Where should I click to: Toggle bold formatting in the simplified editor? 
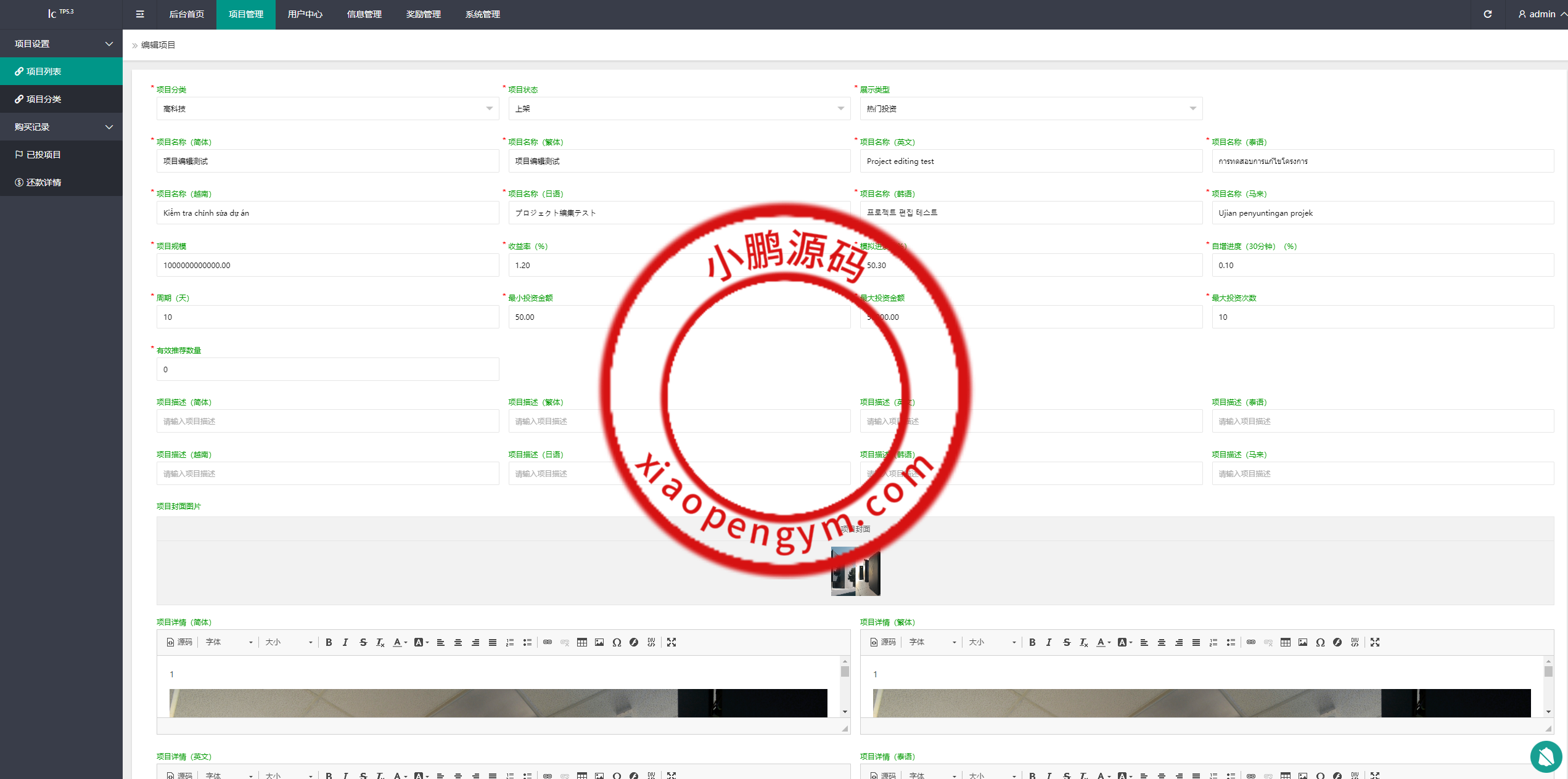coord(329,642)
